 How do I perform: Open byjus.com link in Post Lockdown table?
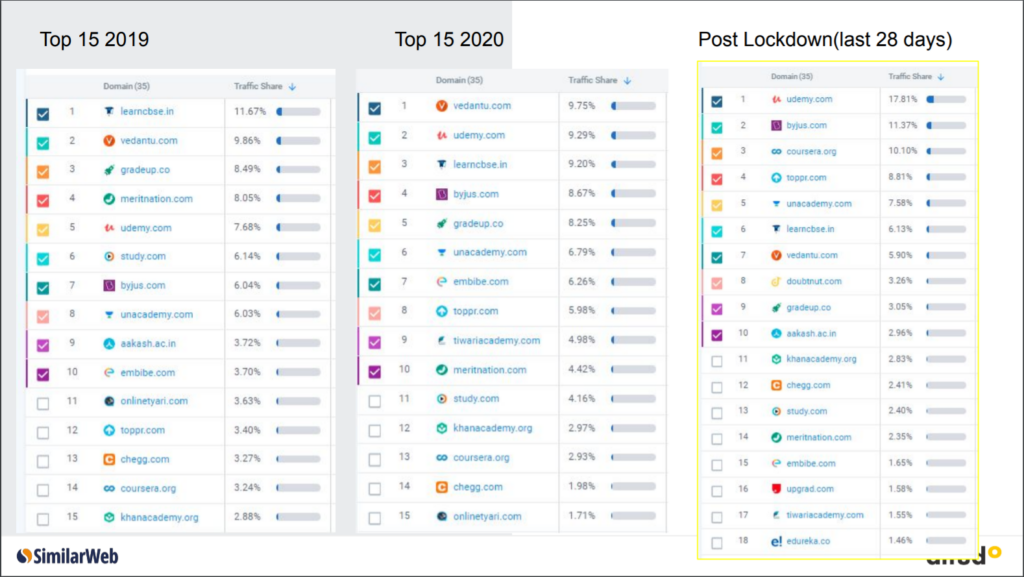(807, 125)
